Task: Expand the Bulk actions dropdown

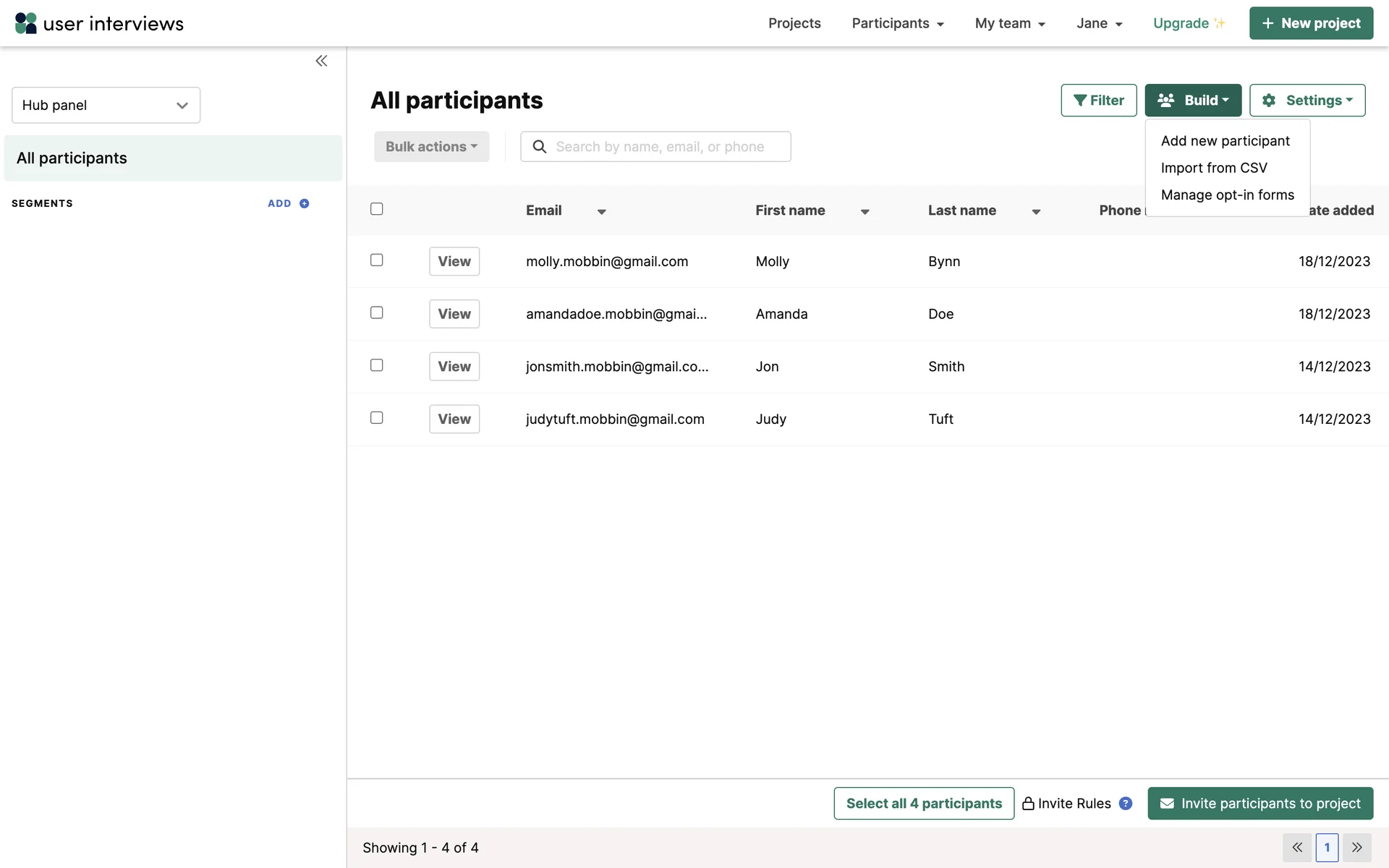Action: click(431, 147)
